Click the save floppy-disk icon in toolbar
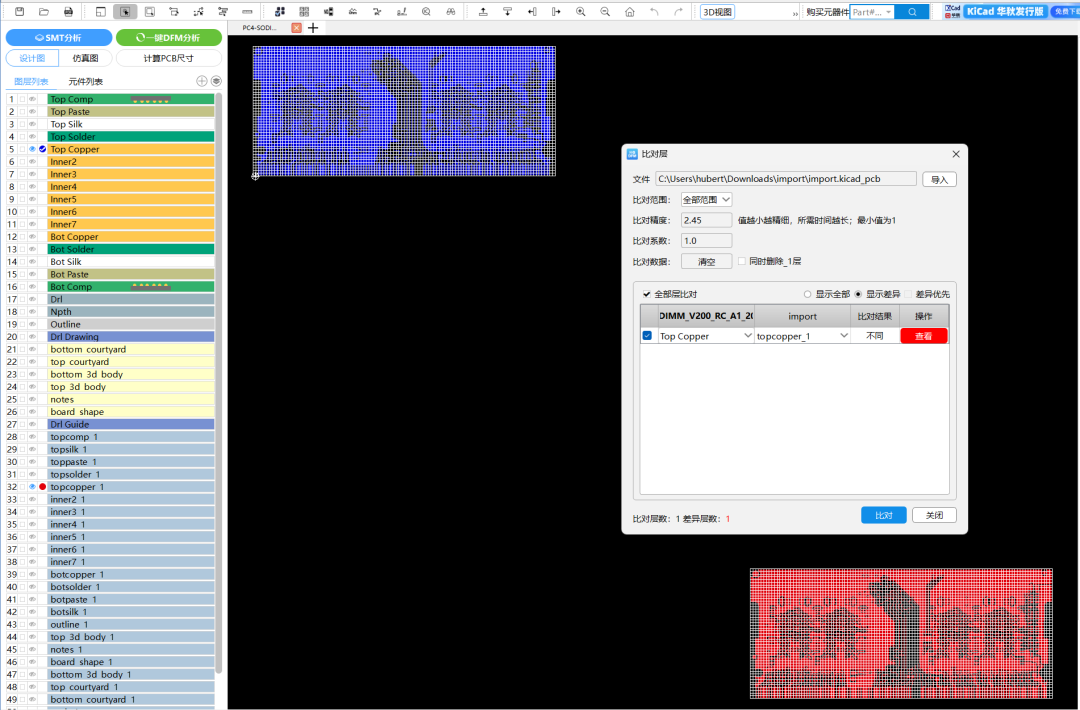1080x710 pixels. click(x=19, y=12)
